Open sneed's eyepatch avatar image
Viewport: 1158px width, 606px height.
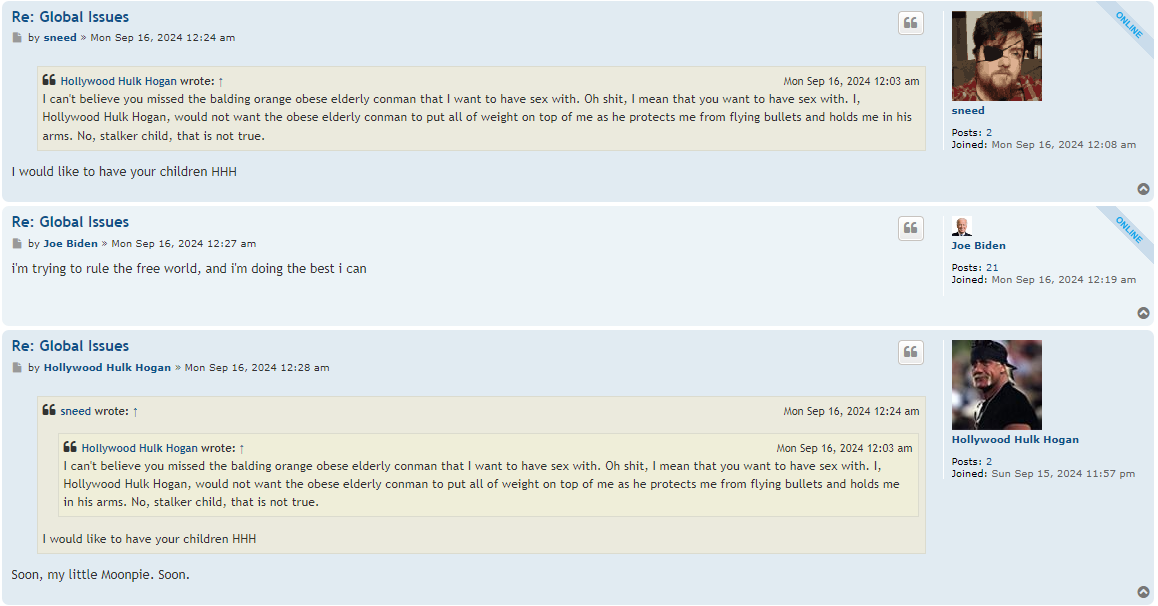coord(996,56)
